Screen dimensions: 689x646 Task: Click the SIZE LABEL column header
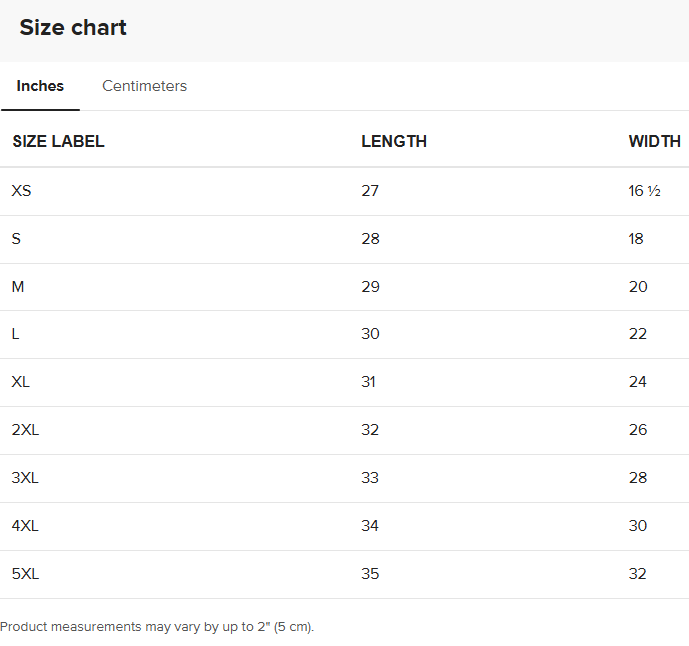[58, 142]
